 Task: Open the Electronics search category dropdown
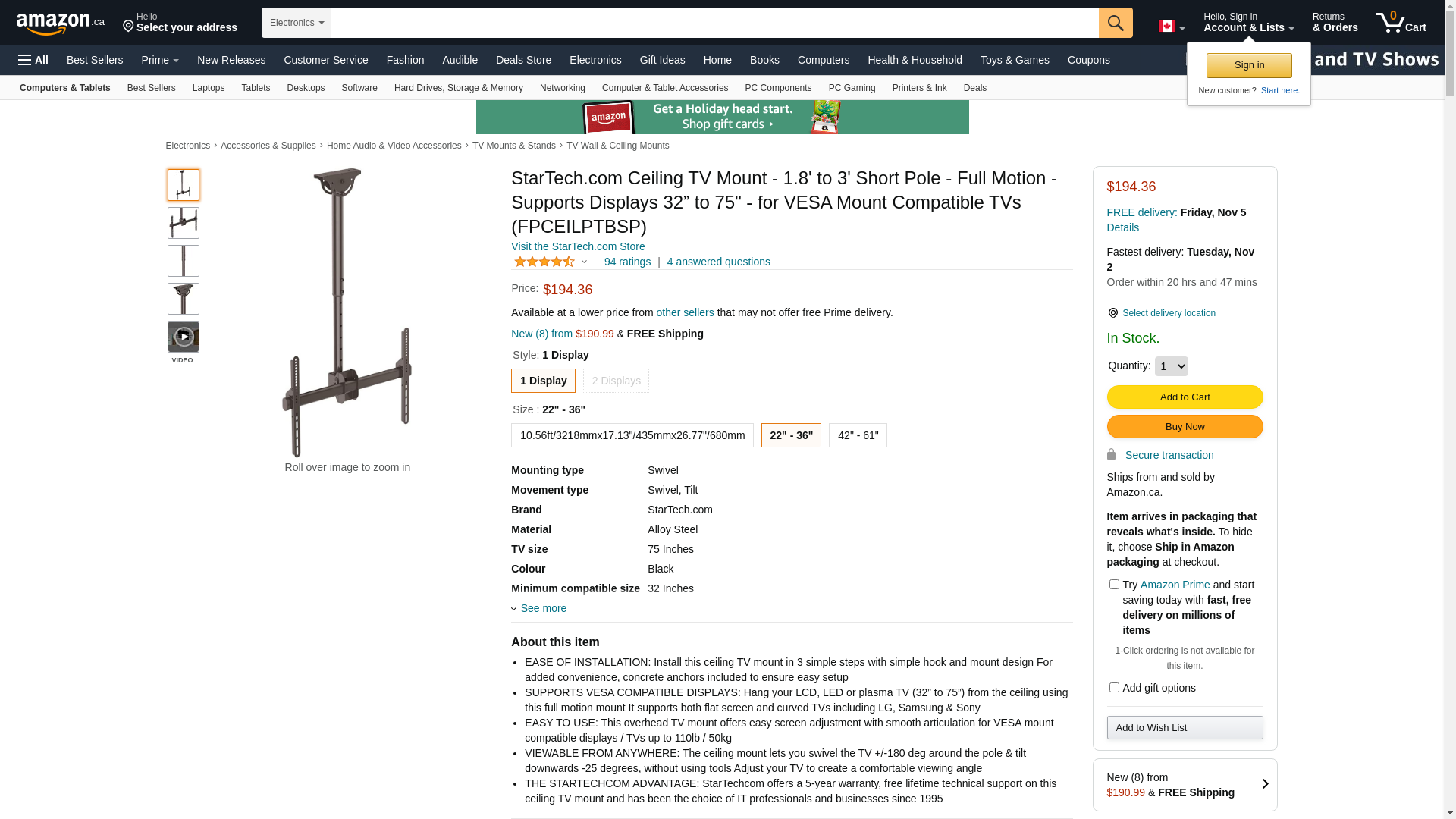tap(297, 23)
